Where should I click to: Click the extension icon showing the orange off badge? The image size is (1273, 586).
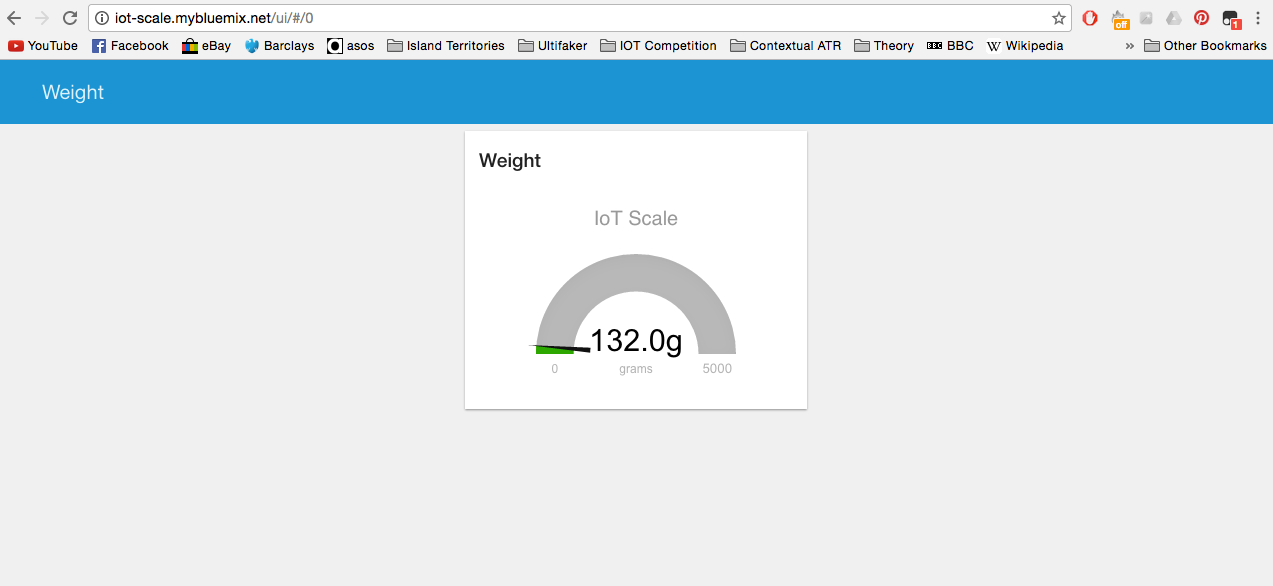tap(1119, 18)
